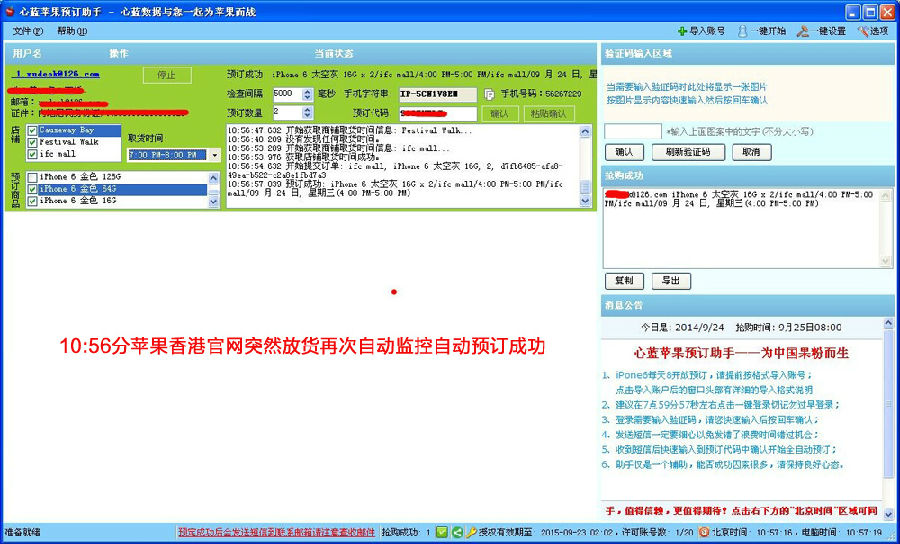Click the account email link
900x544 pixels.
click(56, 74)
